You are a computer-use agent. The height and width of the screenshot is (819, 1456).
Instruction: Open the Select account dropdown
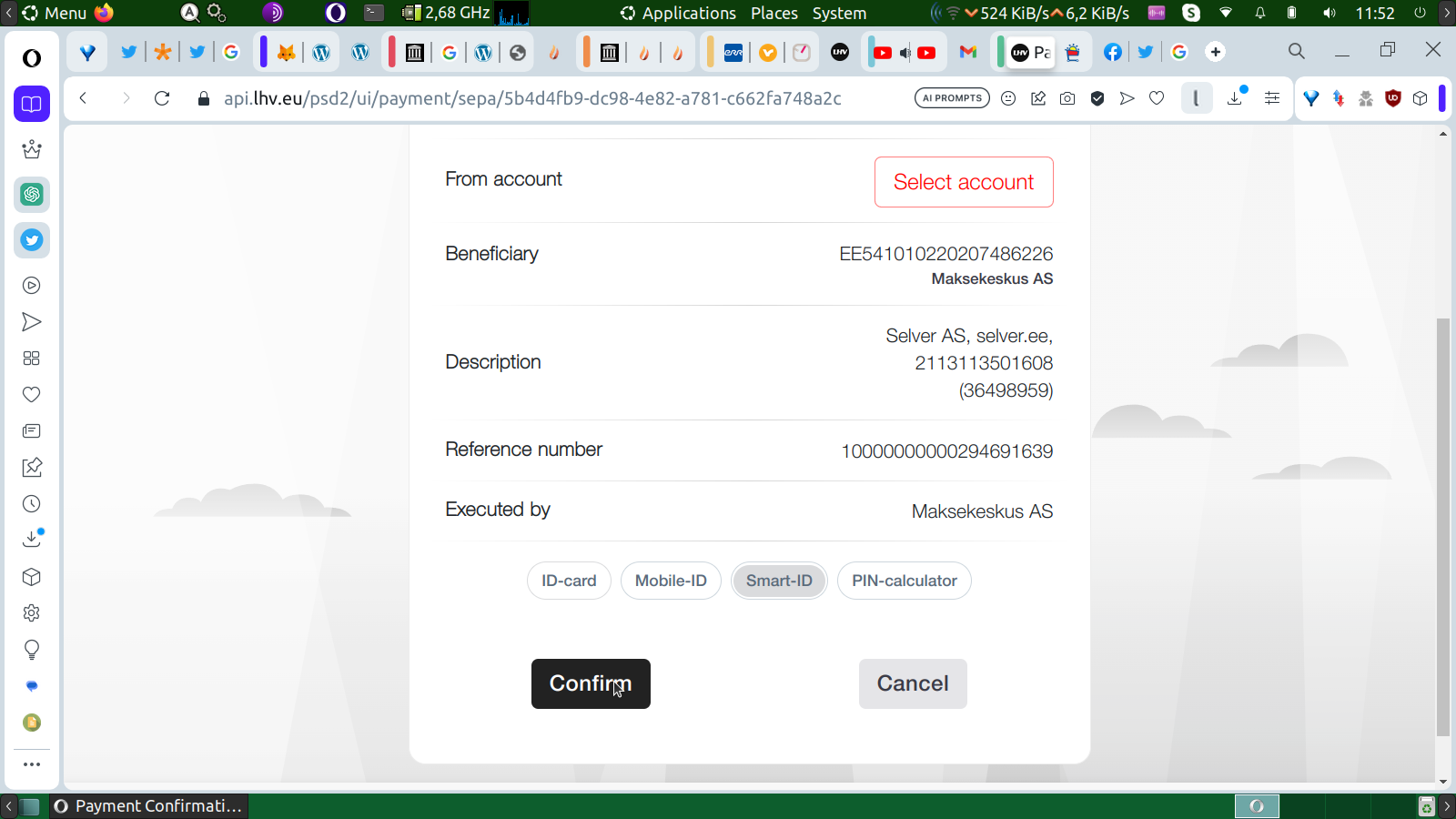[964, 182]
